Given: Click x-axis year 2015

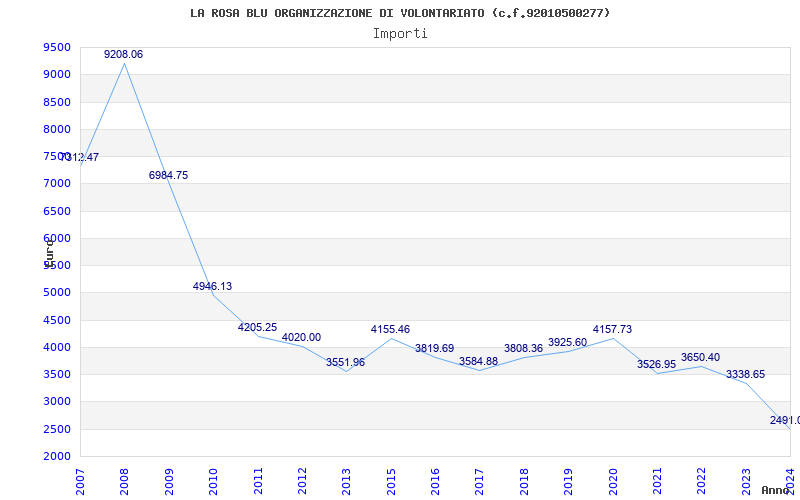Looking at the screenshot, I should tap(391, 482).
